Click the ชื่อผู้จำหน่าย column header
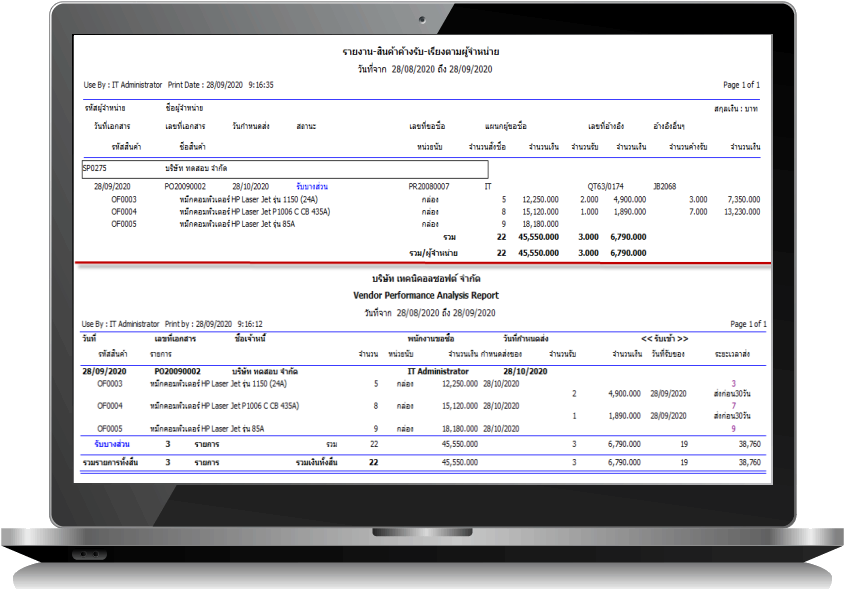Screen dimensions: 844x589 pos(185,108)
